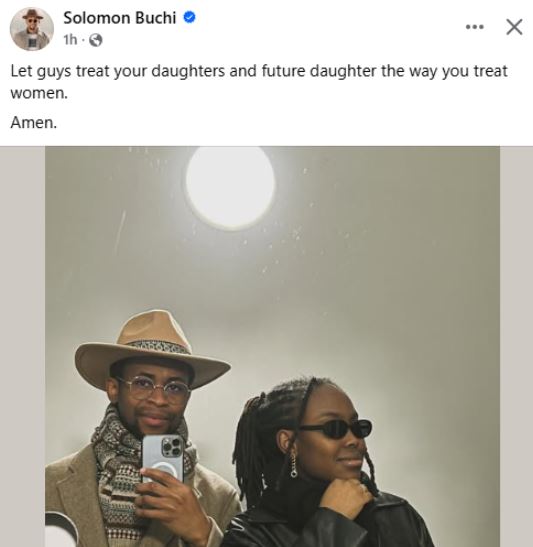
Task: Close the post with the X button
Action: tap(514, 27)
